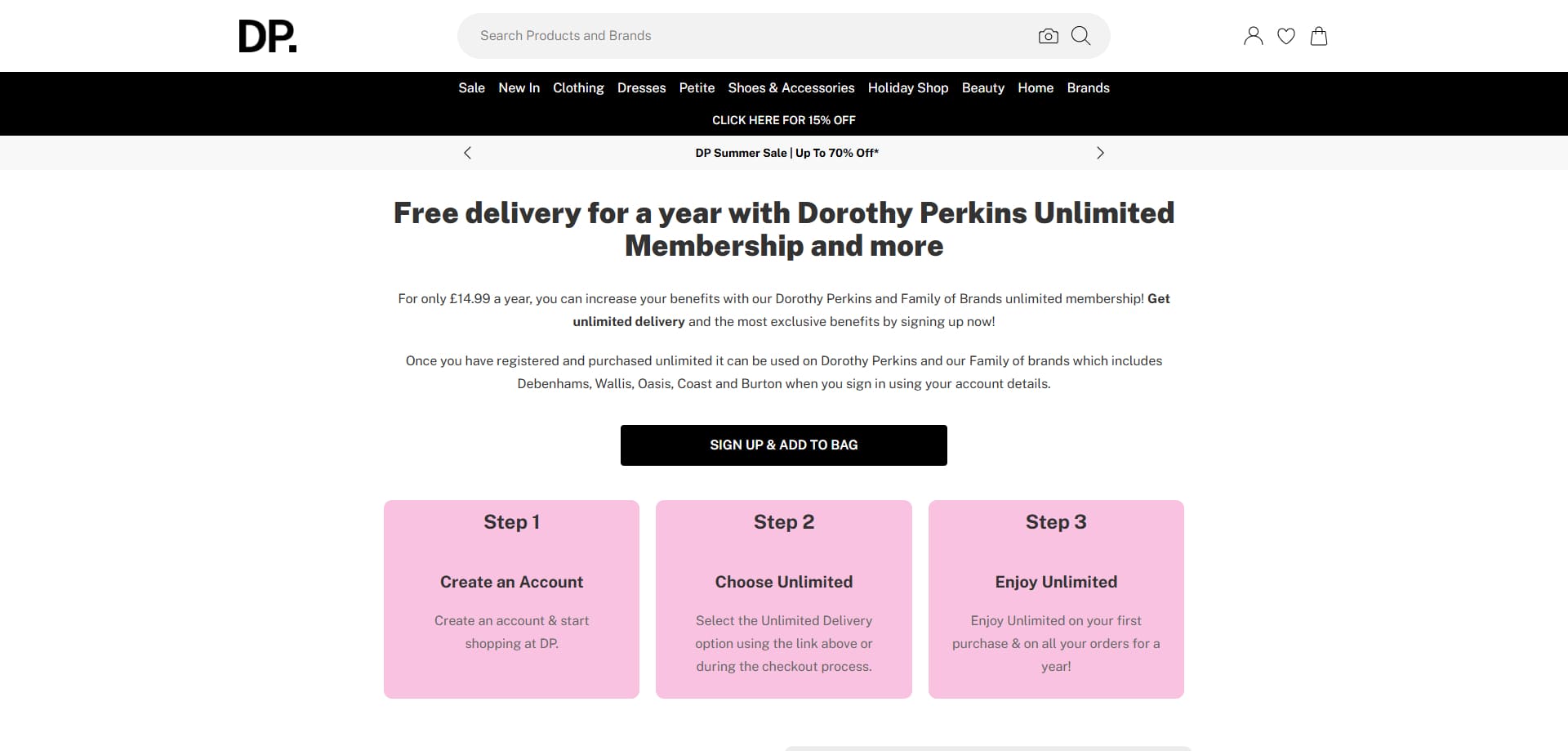Click the Step 1 Create an Account heading
The image size is (1568, 751).
coord(511,582)
